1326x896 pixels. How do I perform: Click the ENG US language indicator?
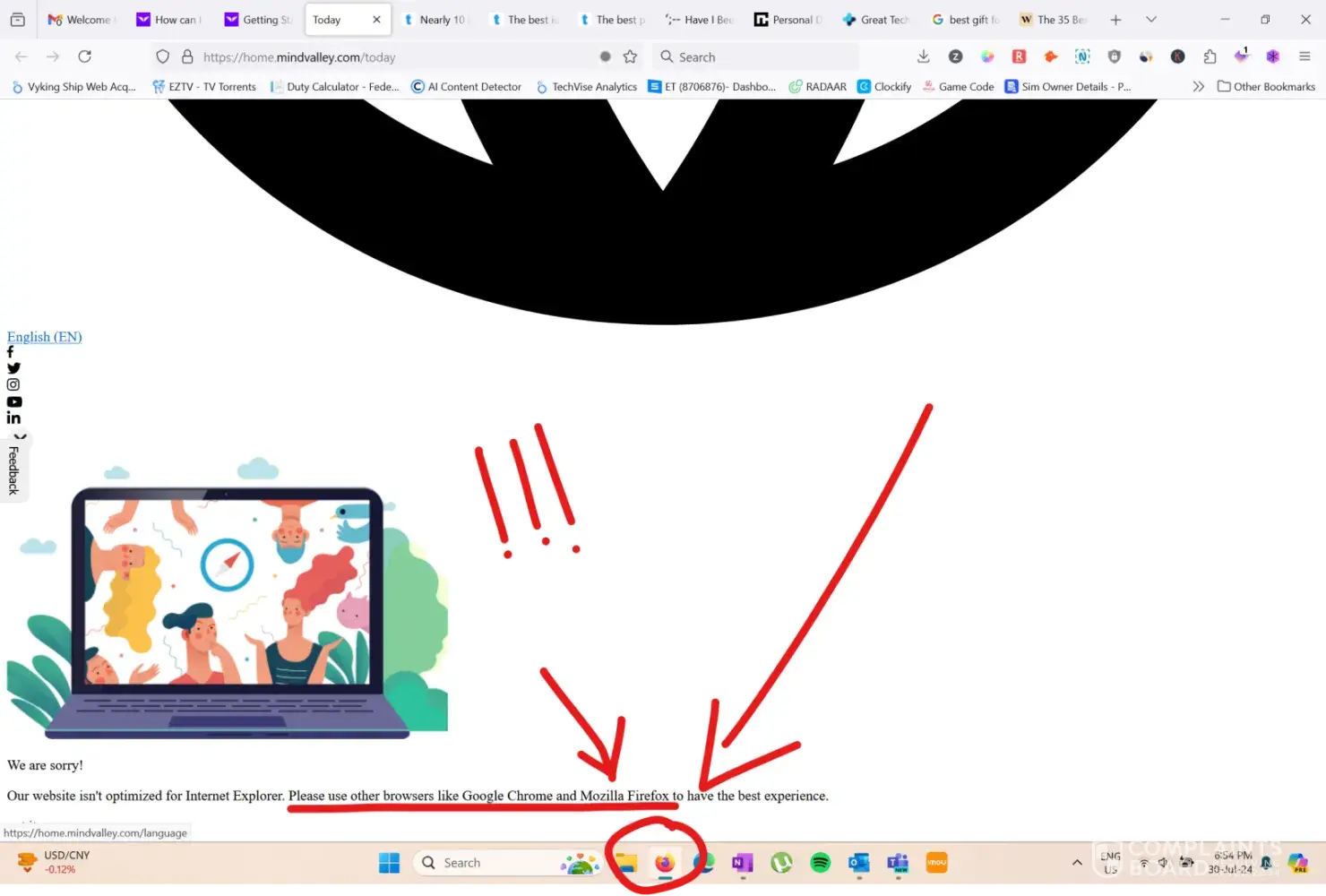[x=1111, y=863]
